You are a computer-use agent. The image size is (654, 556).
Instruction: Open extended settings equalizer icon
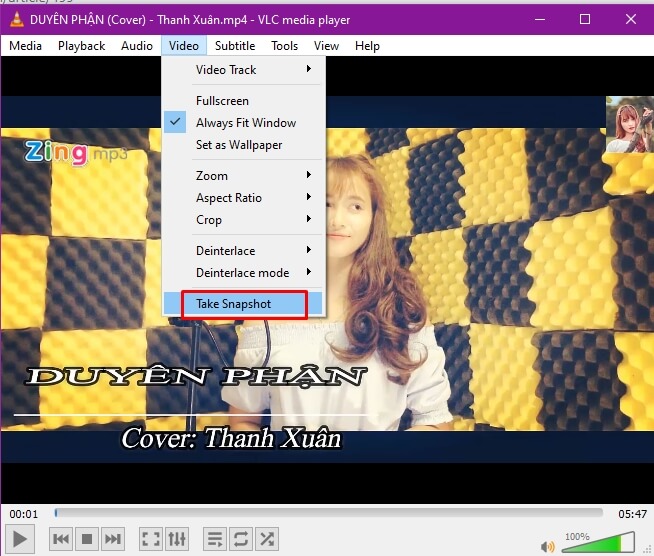click(176, 539)
